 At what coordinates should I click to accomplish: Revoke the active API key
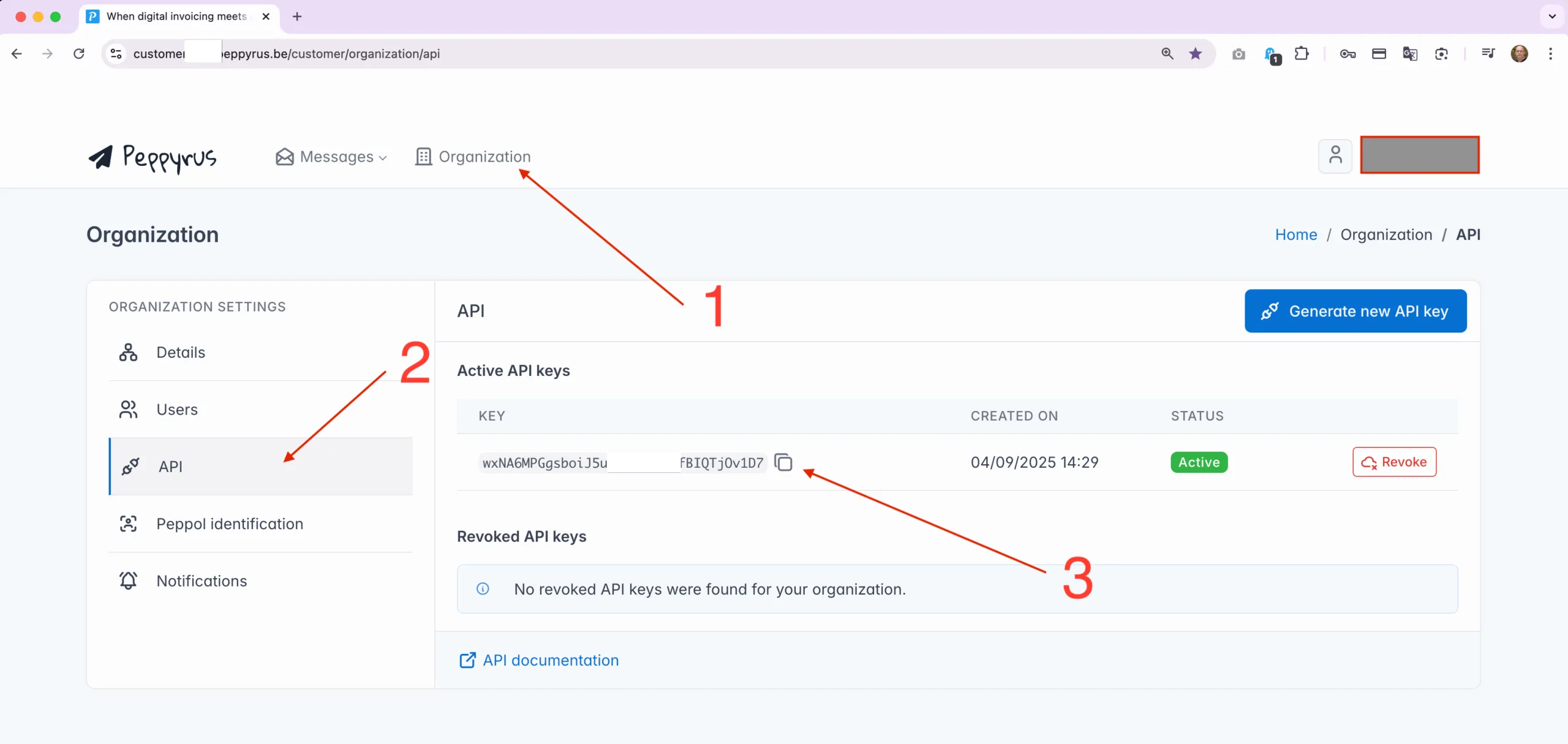[x=1394, y=462]
